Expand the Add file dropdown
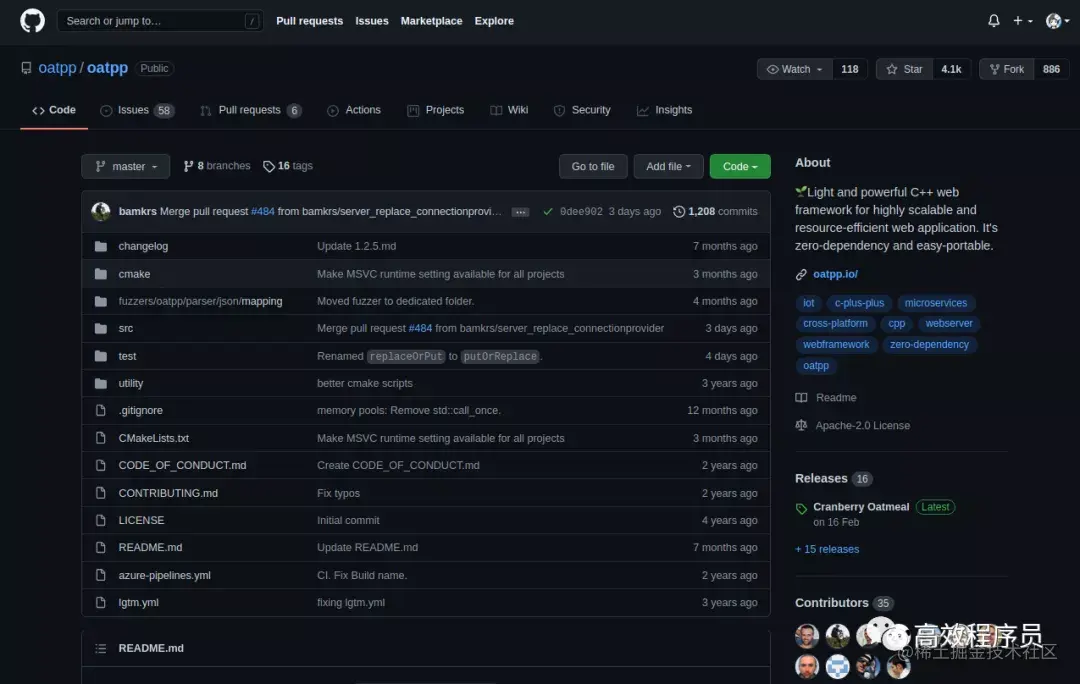 tap(668, 166)
